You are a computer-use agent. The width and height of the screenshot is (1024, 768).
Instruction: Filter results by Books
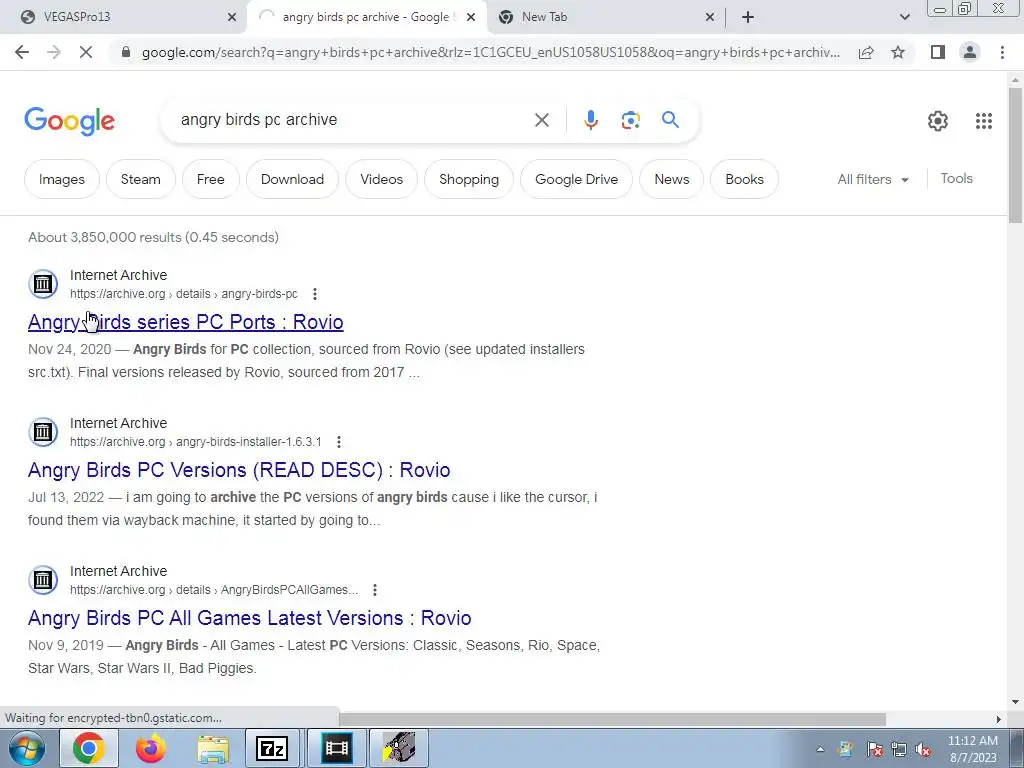click(744, 179)
